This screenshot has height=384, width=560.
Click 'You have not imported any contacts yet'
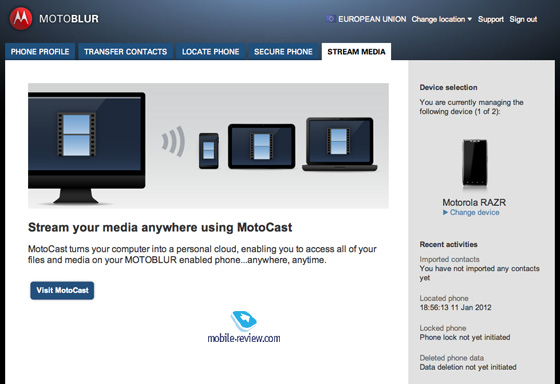coord(480,273)
